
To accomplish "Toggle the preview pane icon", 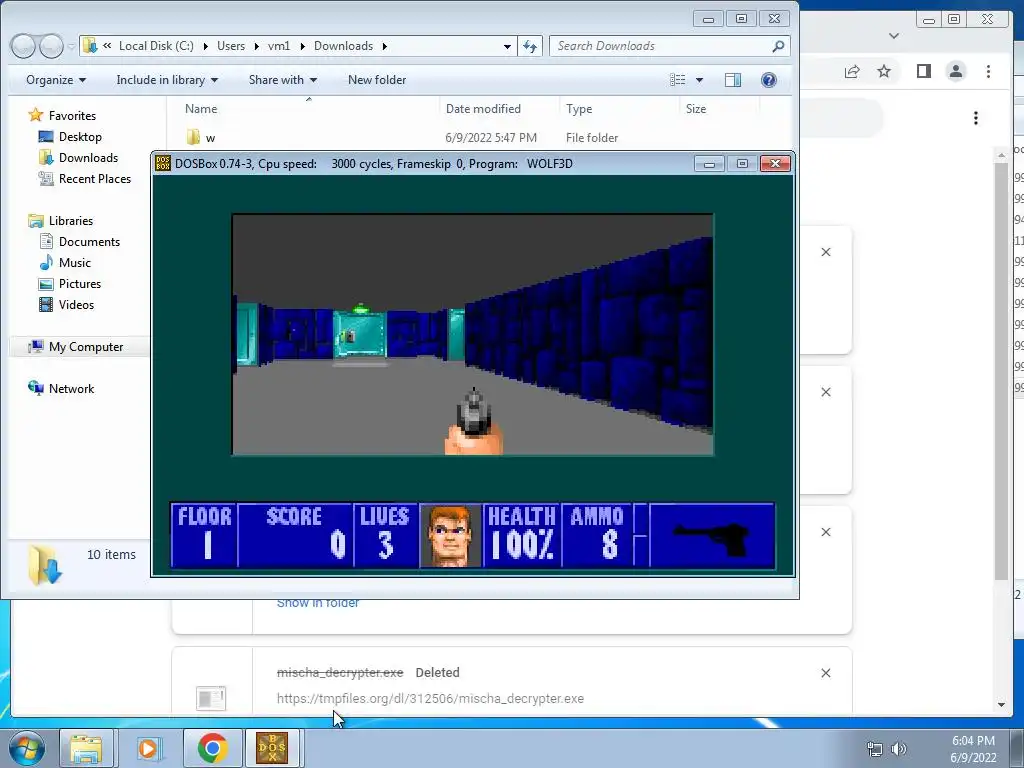I will tap(733, 80).
